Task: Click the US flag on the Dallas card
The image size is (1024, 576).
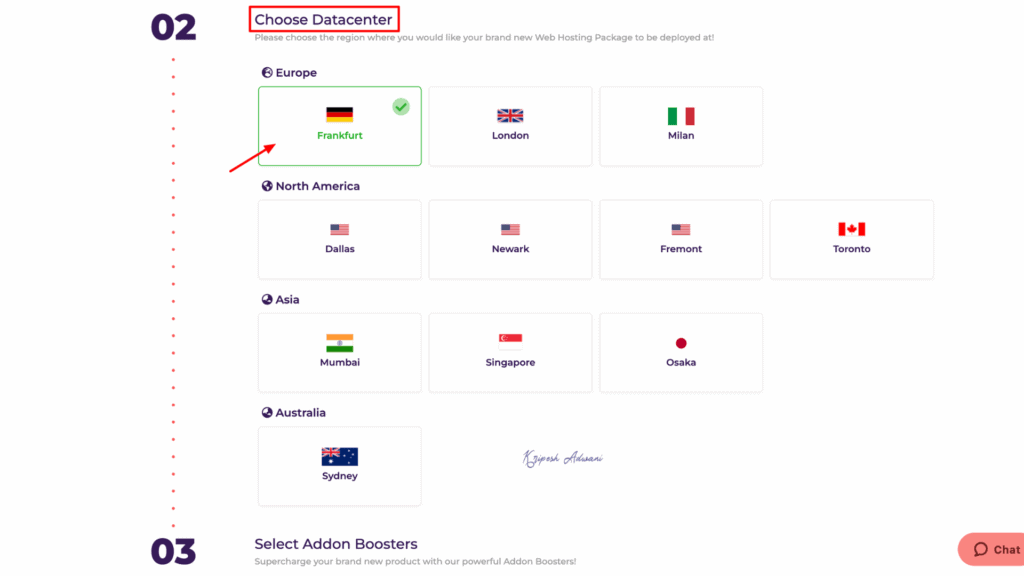Action: point(339,228)
